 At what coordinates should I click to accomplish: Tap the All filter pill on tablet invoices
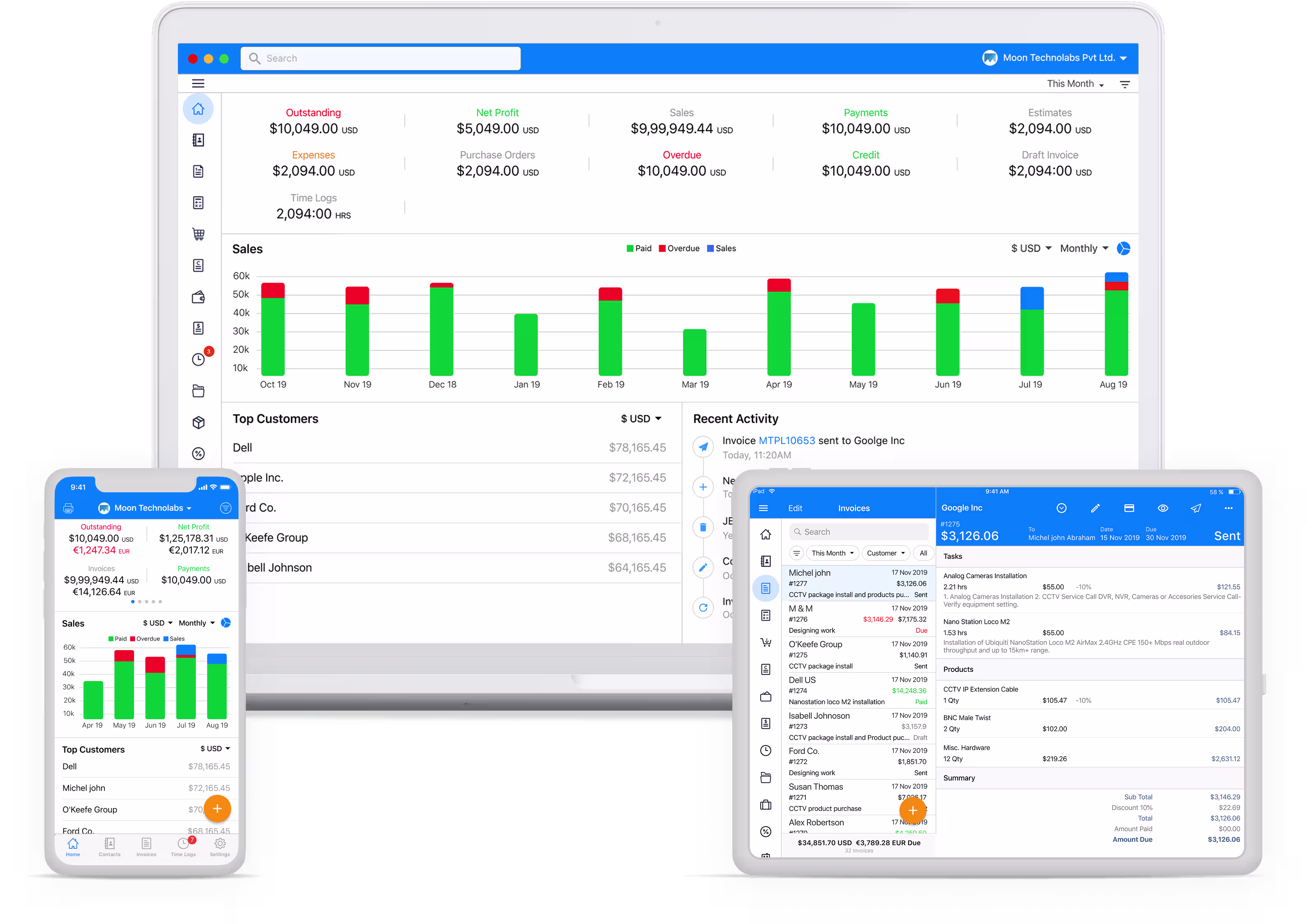click(923, 553)
